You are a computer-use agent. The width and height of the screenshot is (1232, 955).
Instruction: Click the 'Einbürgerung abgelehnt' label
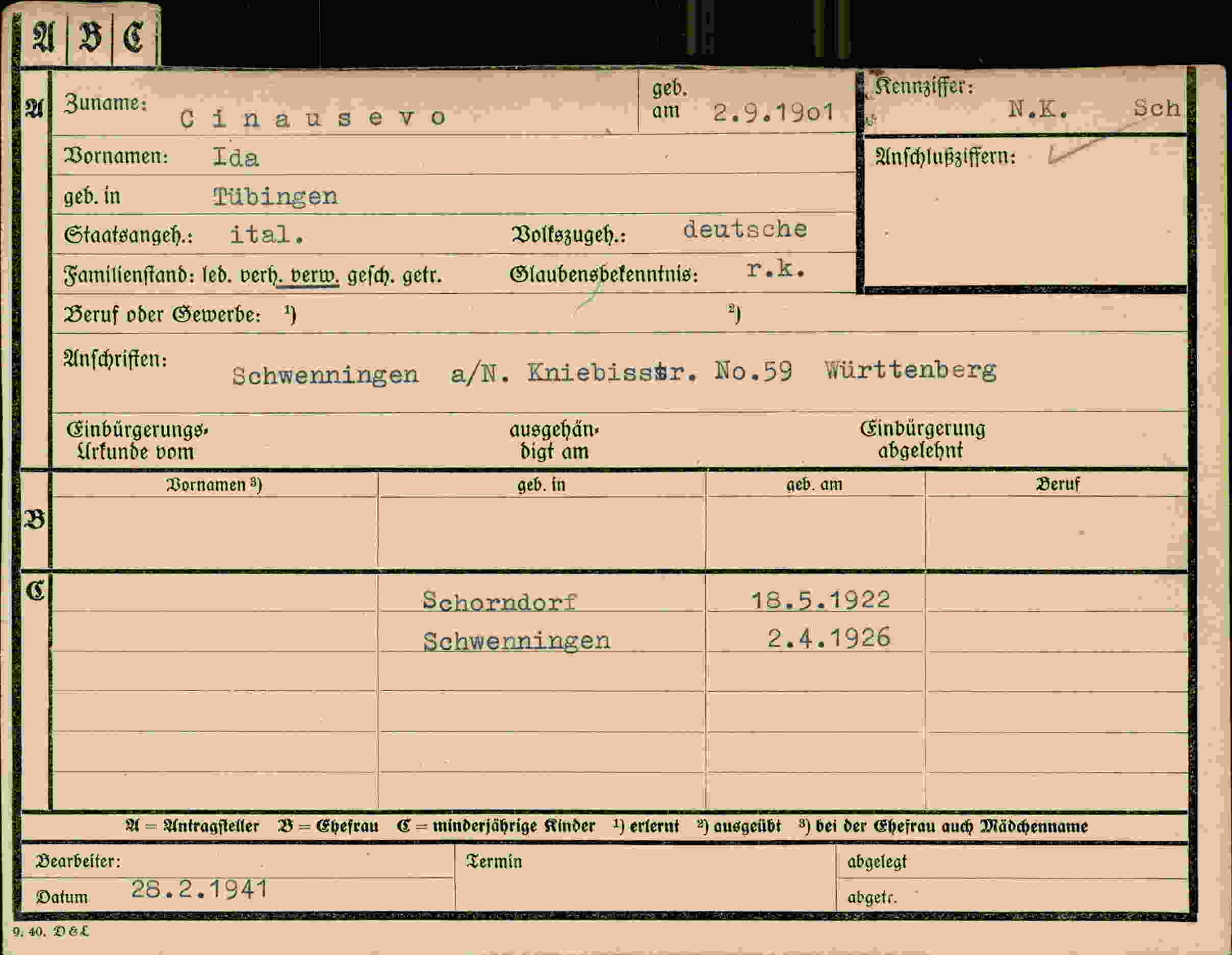pyautogui.click(x=922, y=440)
